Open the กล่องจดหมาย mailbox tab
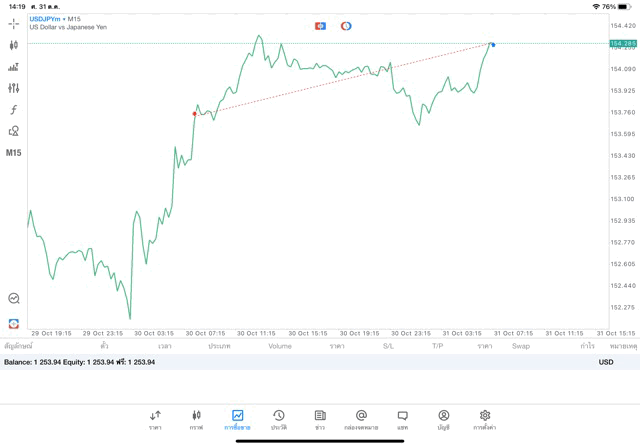 point(361,419)
